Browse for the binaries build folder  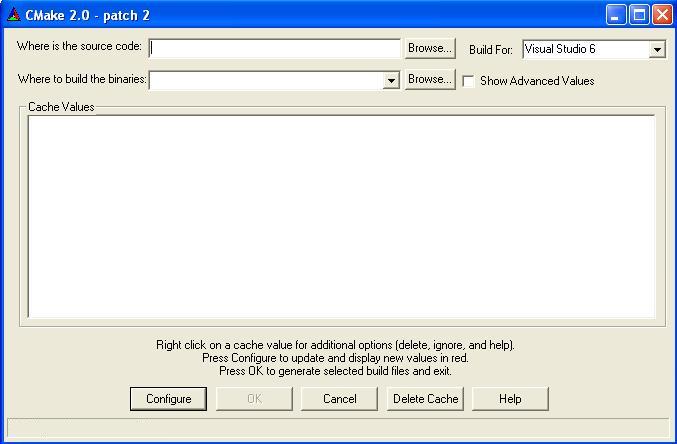[430, 79]
